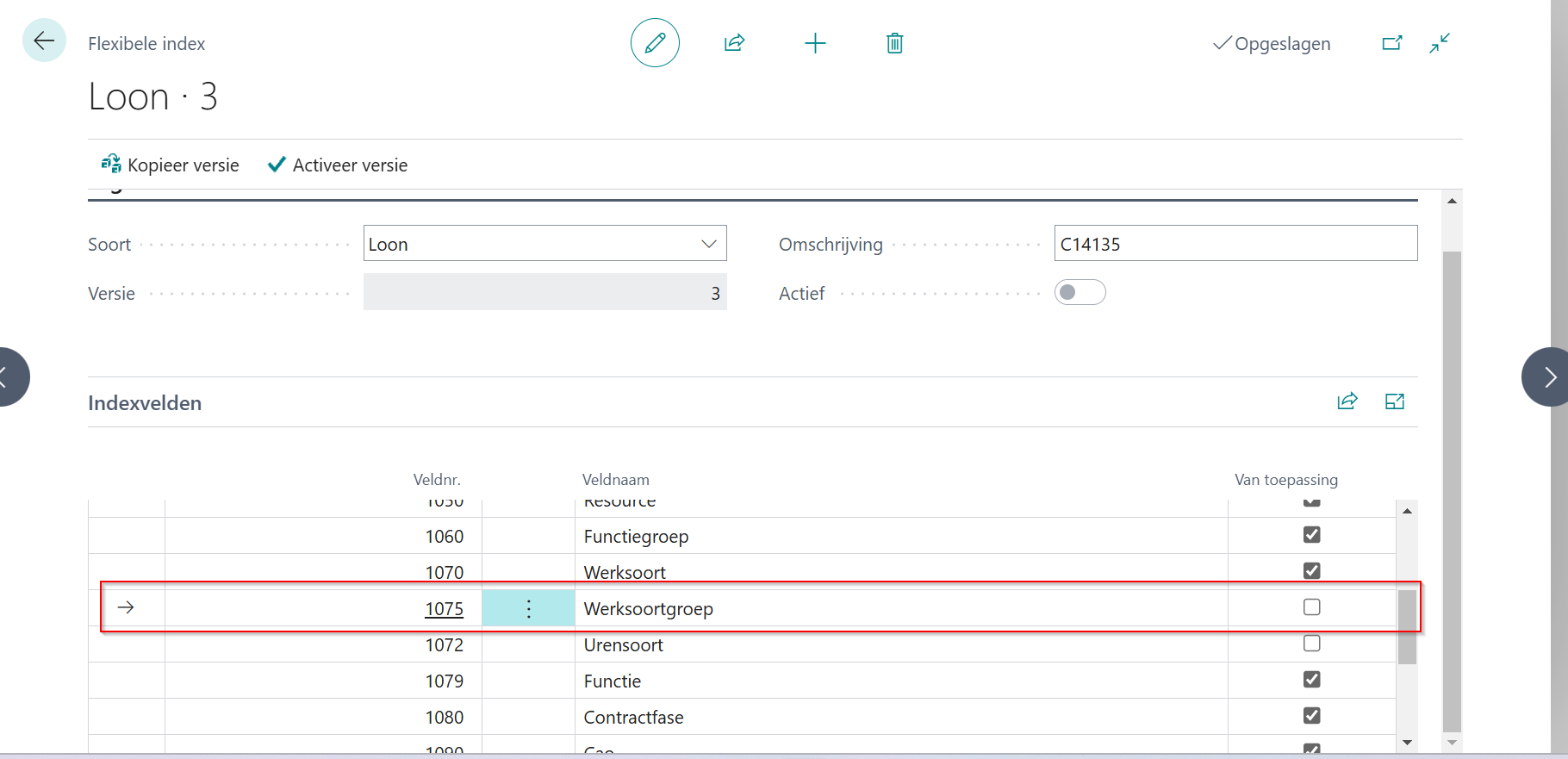Open page in new window icon

click(1391, 43)
